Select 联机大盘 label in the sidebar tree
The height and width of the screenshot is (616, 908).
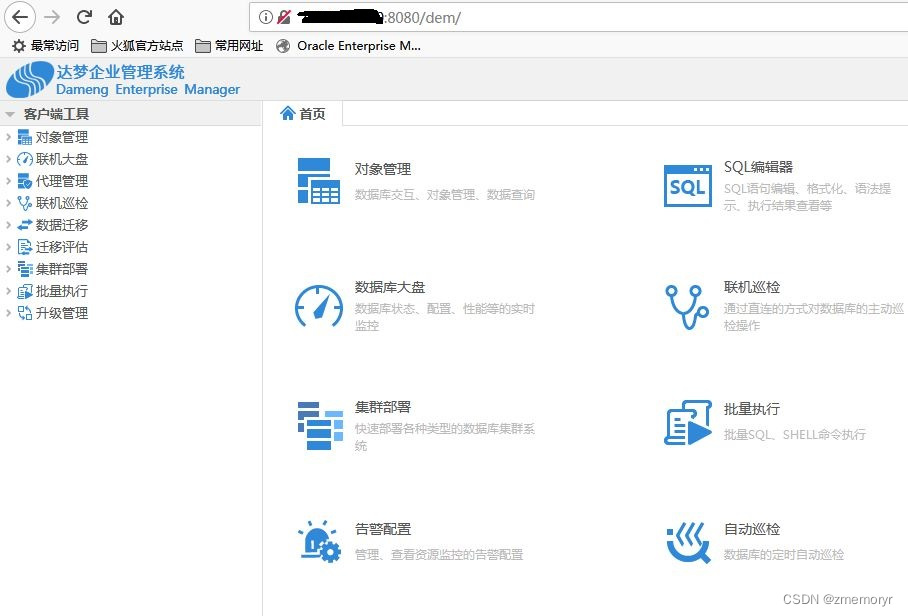[x=62, y=159]
